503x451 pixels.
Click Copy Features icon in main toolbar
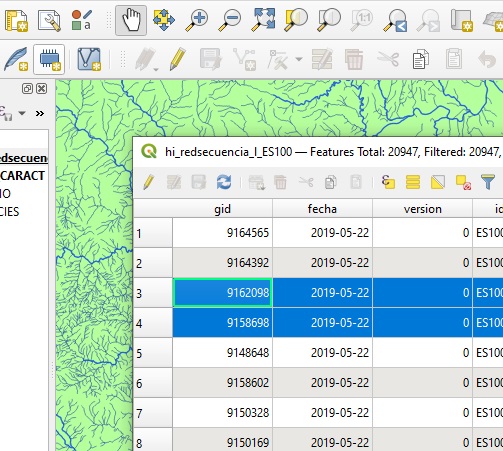point(421,59)
